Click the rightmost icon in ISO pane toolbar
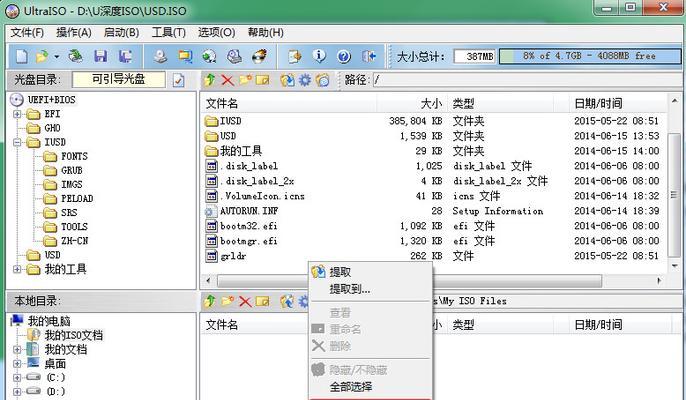Viewport: 686px width, 400px height. 322,80
